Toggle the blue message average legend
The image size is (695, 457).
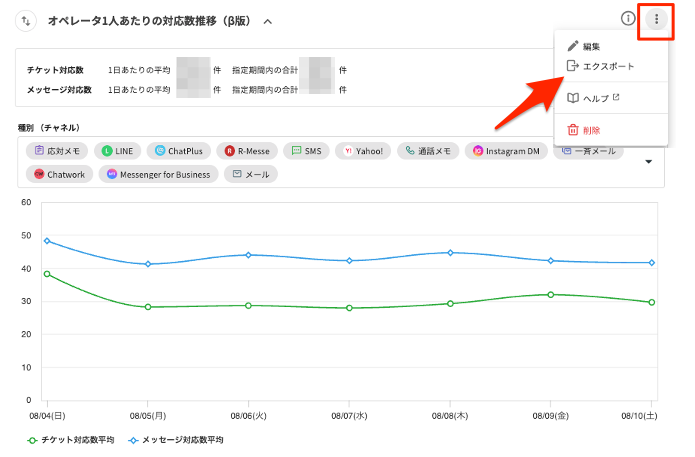176,440
